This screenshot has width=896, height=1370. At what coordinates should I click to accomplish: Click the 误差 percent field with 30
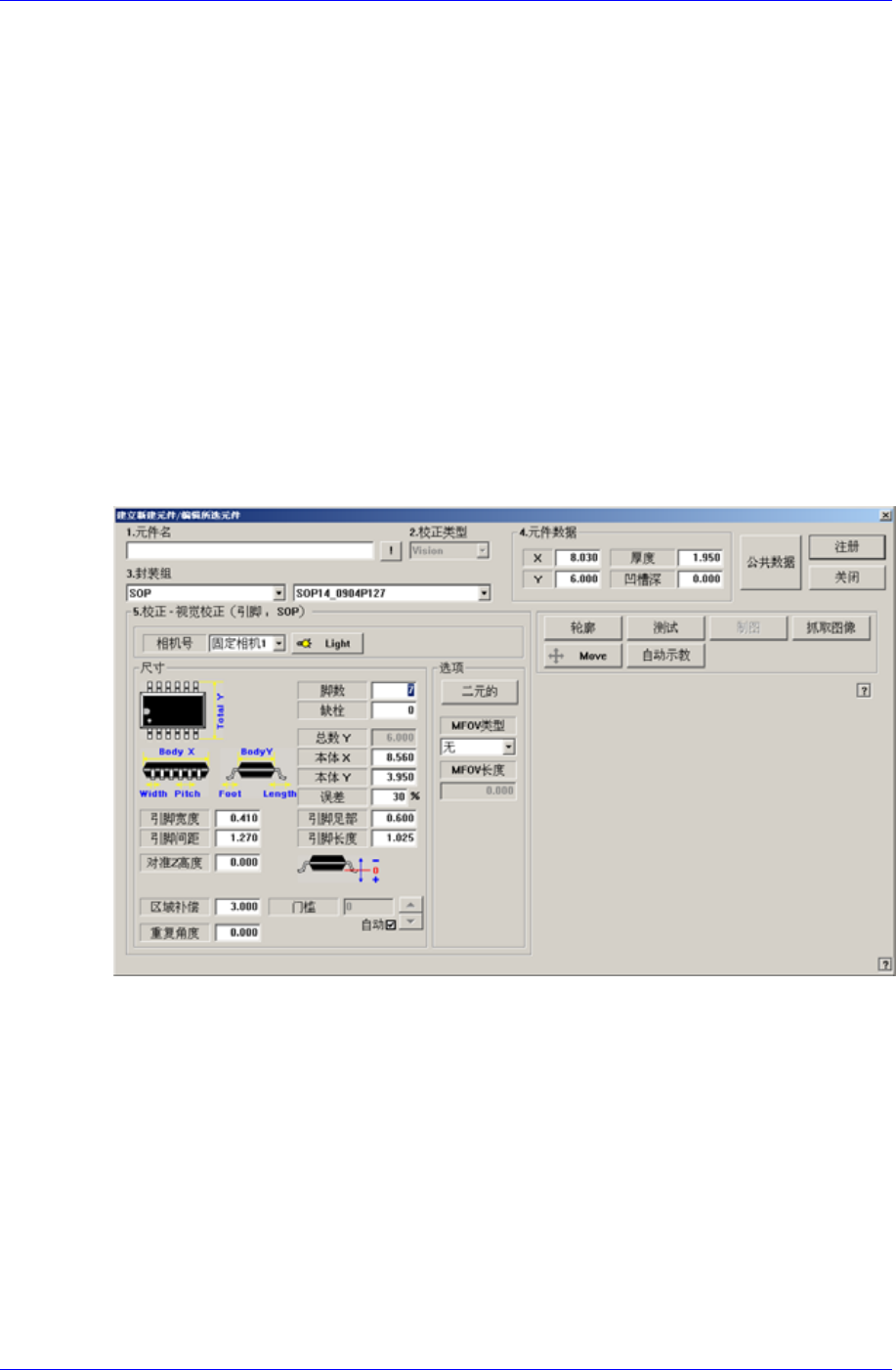point(390,797)
